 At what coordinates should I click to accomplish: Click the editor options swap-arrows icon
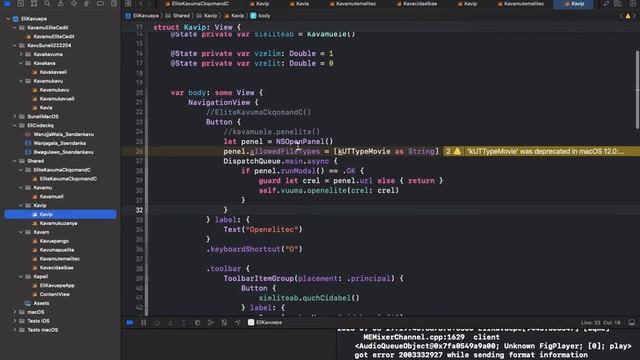click(607, 4)
